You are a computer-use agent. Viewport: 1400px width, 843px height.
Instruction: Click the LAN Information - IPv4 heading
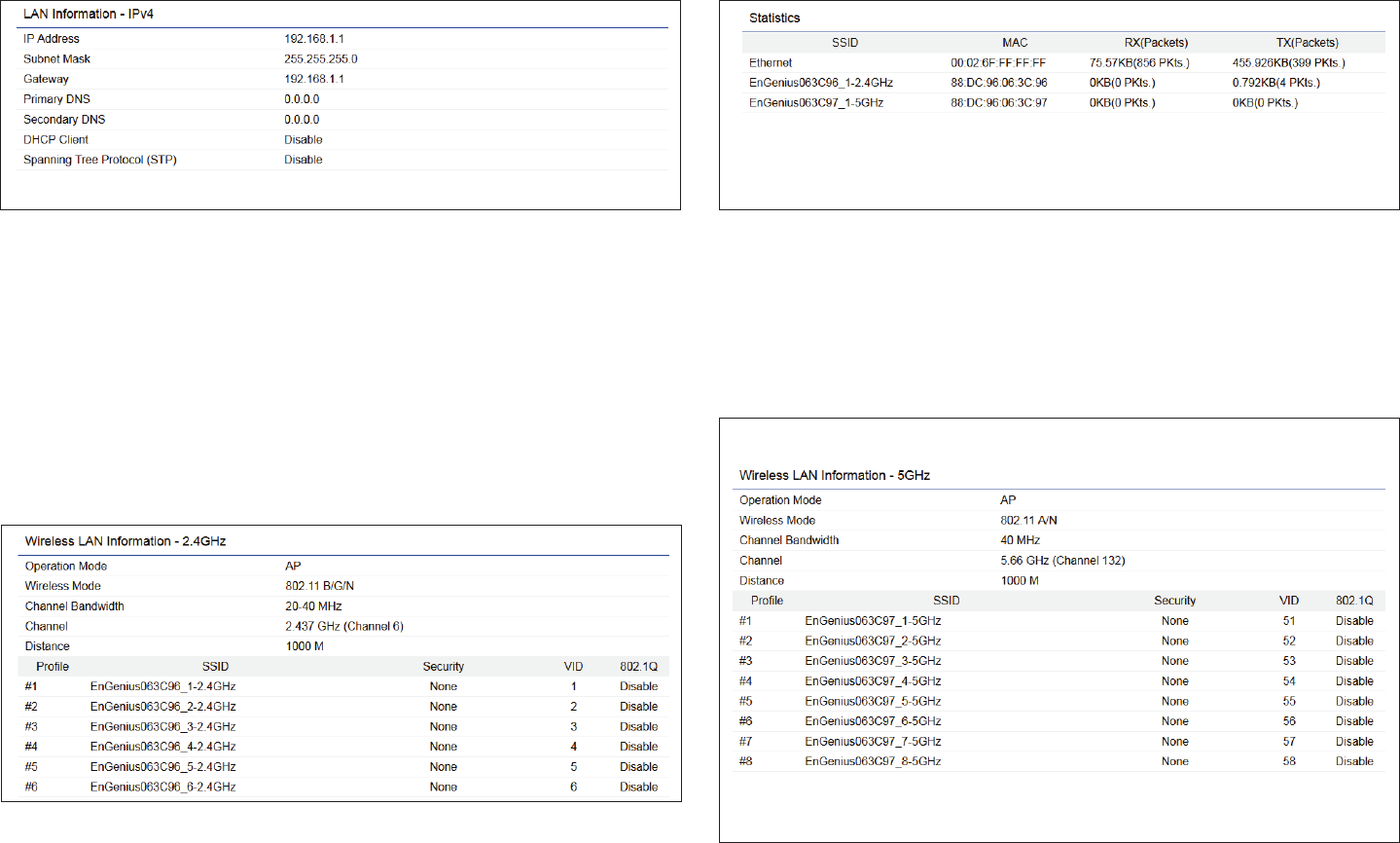tap(89, 15)
